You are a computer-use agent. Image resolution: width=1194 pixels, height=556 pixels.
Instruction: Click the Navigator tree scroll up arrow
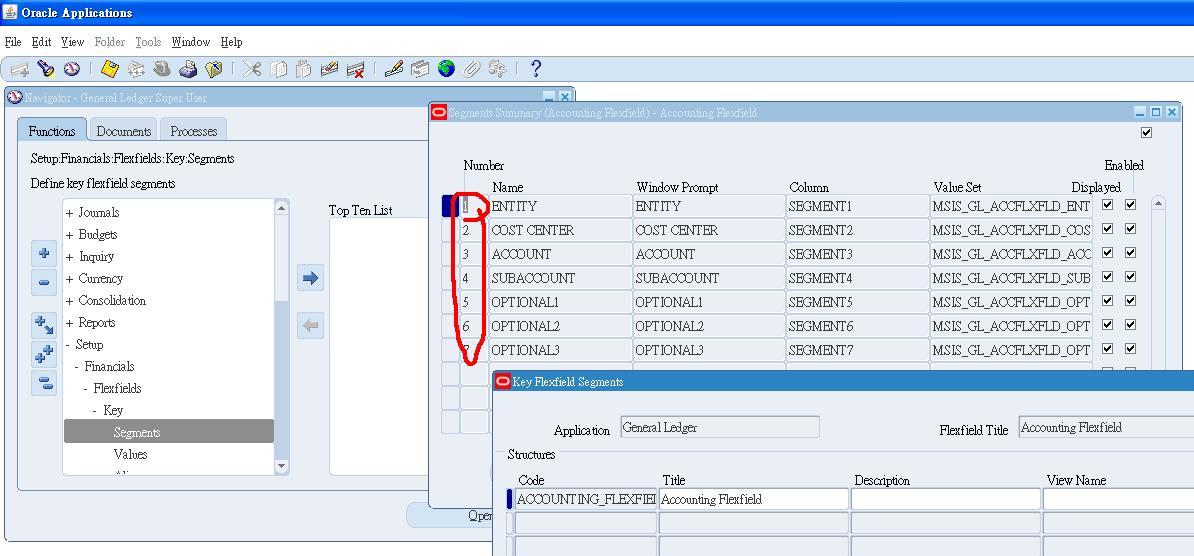pyautogui.click(x=282, y=207)
